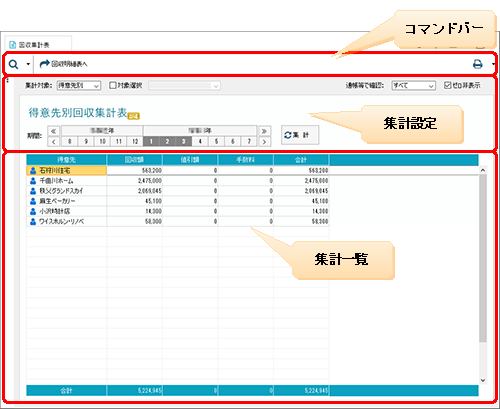Open the 集計対象 得意先別 dropdown

click(x=78, y=86)
